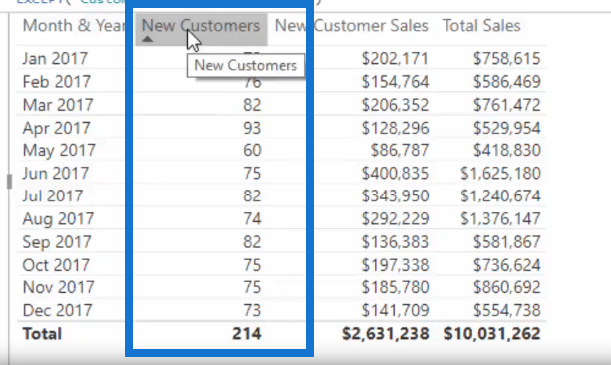Viewport: 611px width, 365px height.
Task: Click the $736,624 total sales value
Action: click(507, 265)
